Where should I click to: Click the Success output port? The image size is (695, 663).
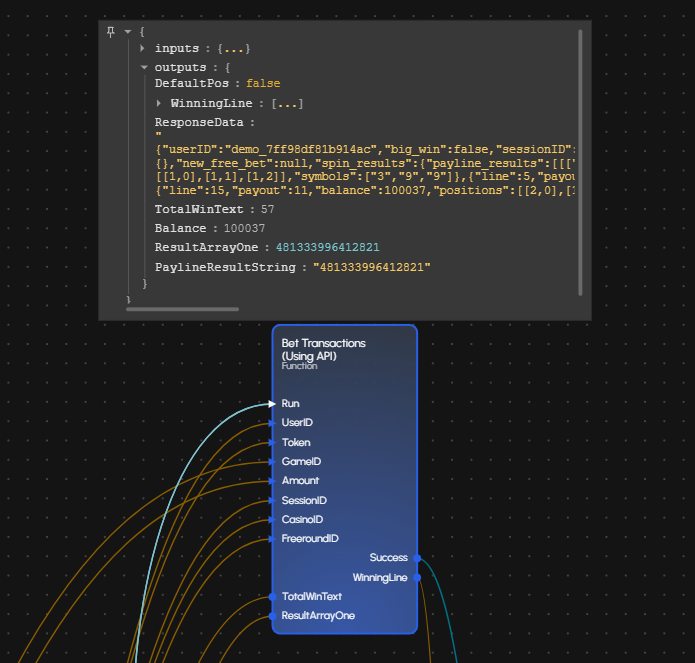click(x=417, y=558)
